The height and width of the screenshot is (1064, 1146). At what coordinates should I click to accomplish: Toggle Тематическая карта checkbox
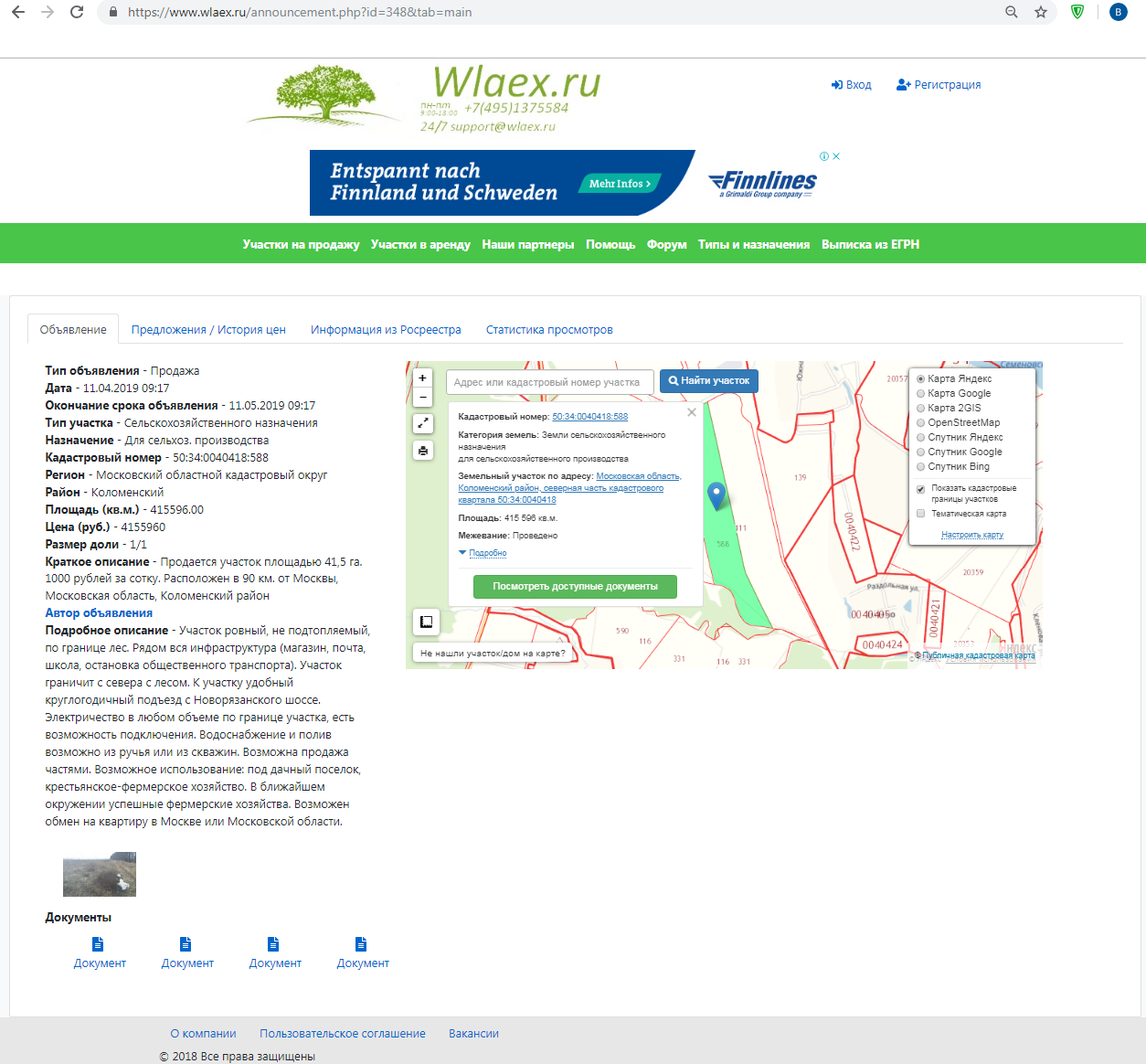coord(920,514)
